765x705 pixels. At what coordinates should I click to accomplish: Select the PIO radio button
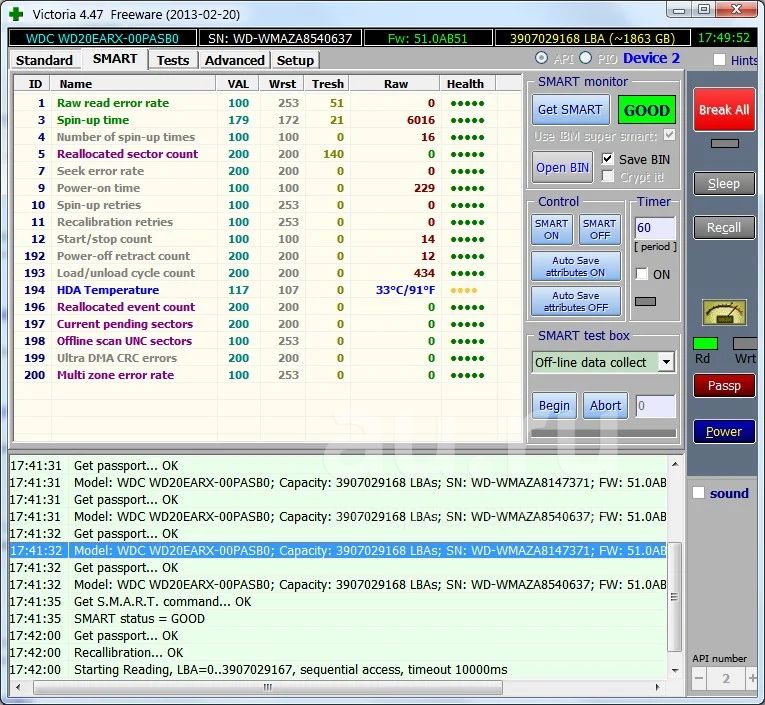pyautogui.click(x=585, y=58)
